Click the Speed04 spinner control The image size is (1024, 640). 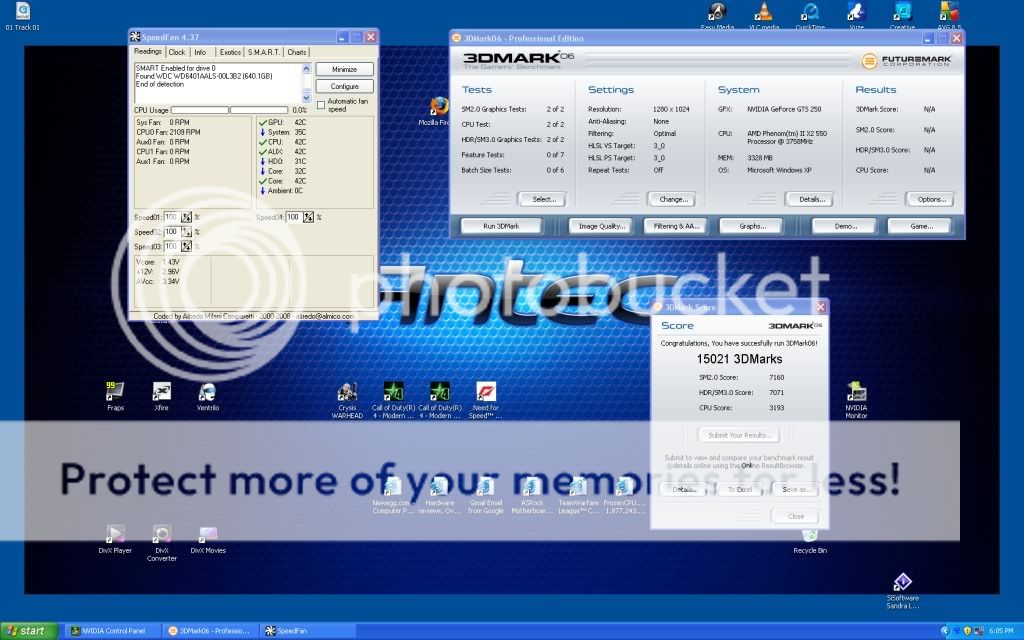[x=308, y=217]
